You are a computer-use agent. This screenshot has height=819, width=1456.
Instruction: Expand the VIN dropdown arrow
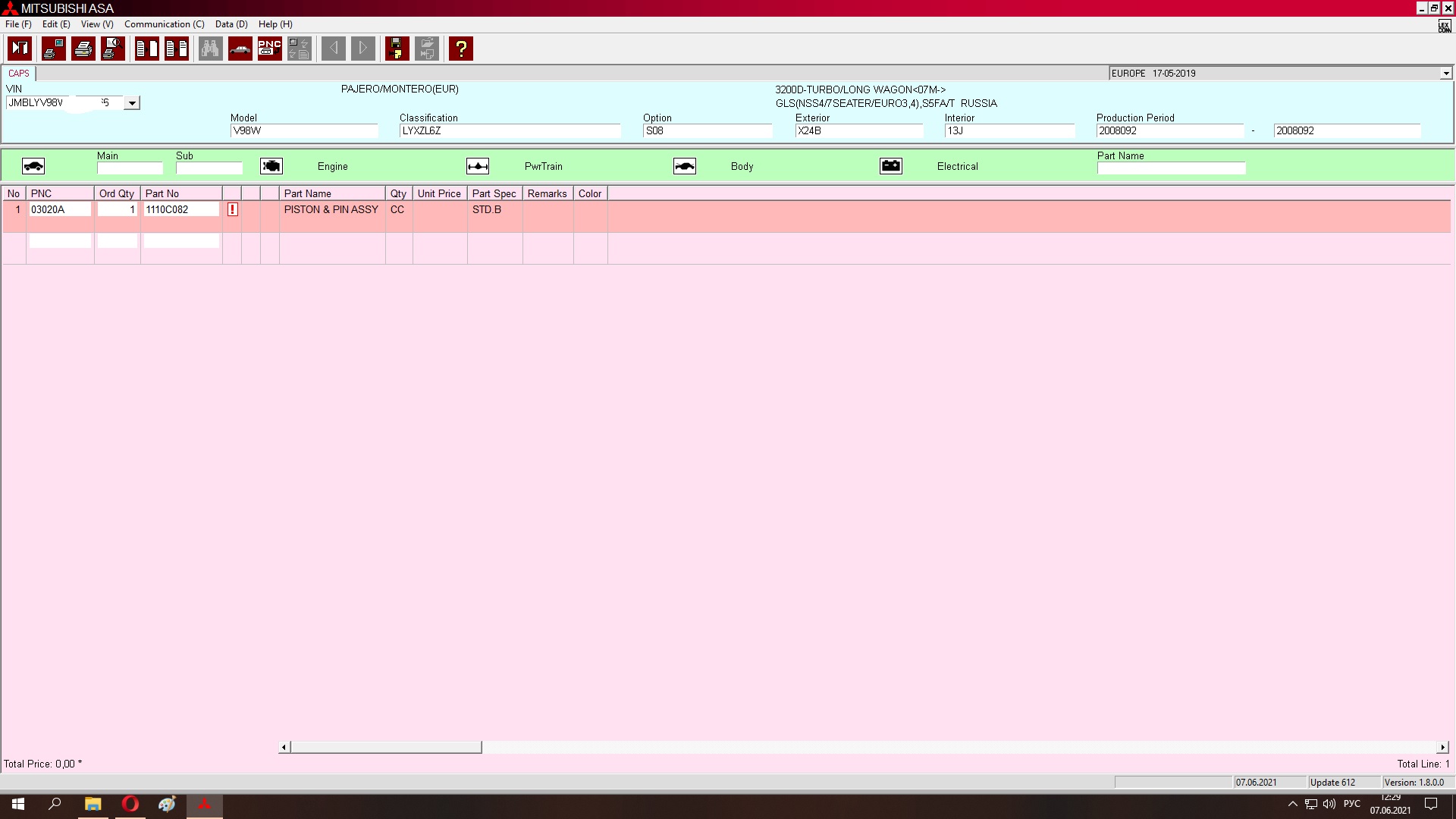(132, 103)
